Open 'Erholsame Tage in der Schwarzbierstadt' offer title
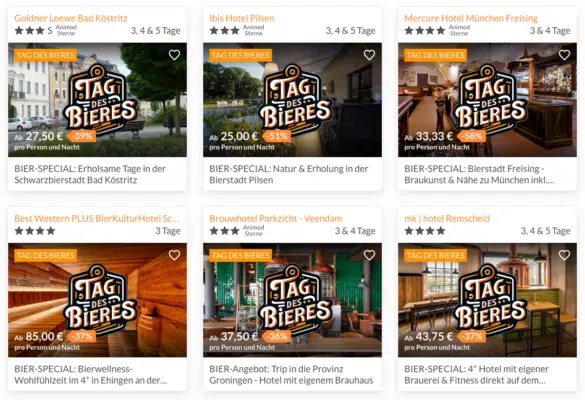This screenshot has height=400, width=585. click(90, 174)
